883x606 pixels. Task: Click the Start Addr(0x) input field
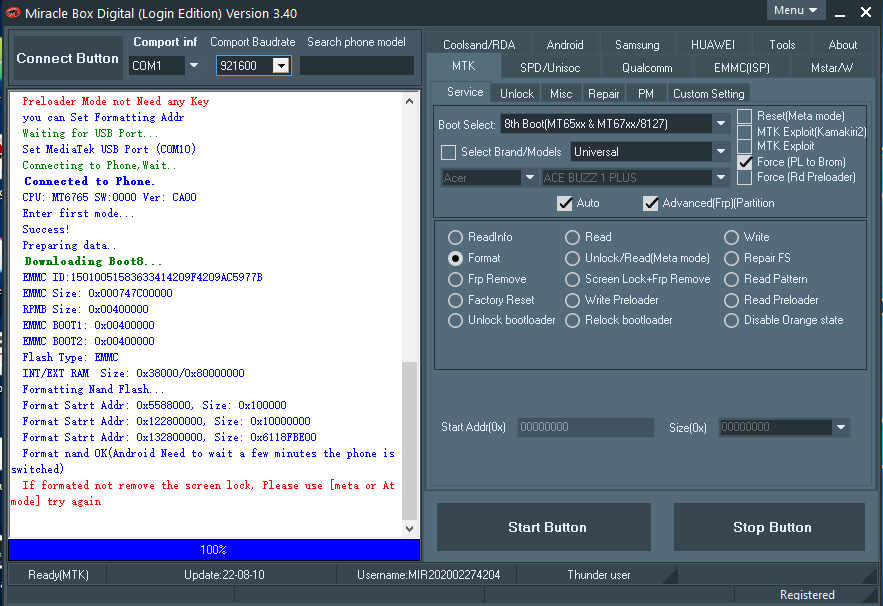586,427
